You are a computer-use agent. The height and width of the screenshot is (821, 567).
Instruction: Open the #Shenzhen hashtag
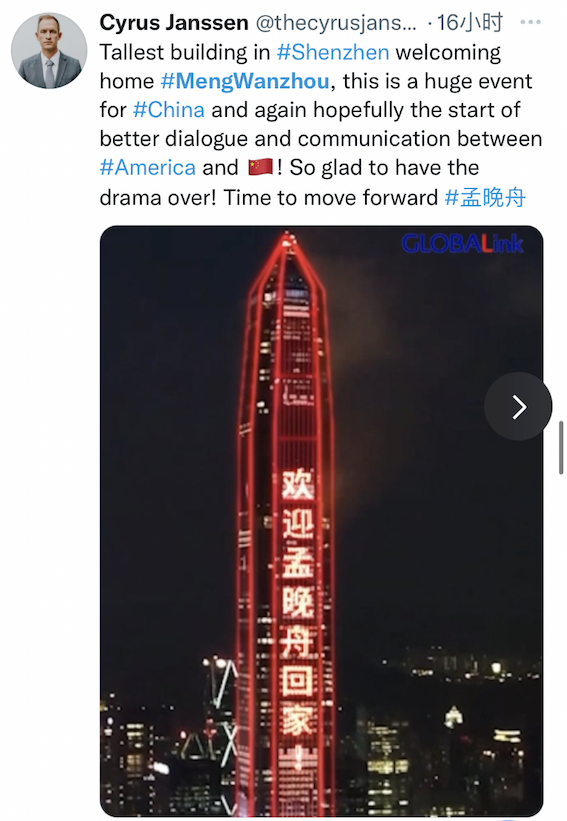(x=333, y=52)
